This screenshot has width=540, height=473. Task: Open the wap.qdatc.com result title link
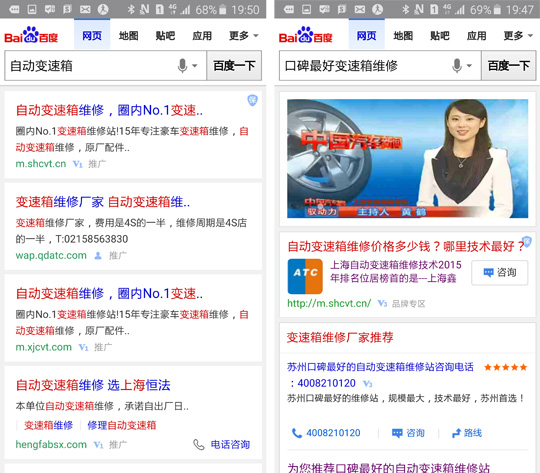pyautogui.click(x=103, y=202)
